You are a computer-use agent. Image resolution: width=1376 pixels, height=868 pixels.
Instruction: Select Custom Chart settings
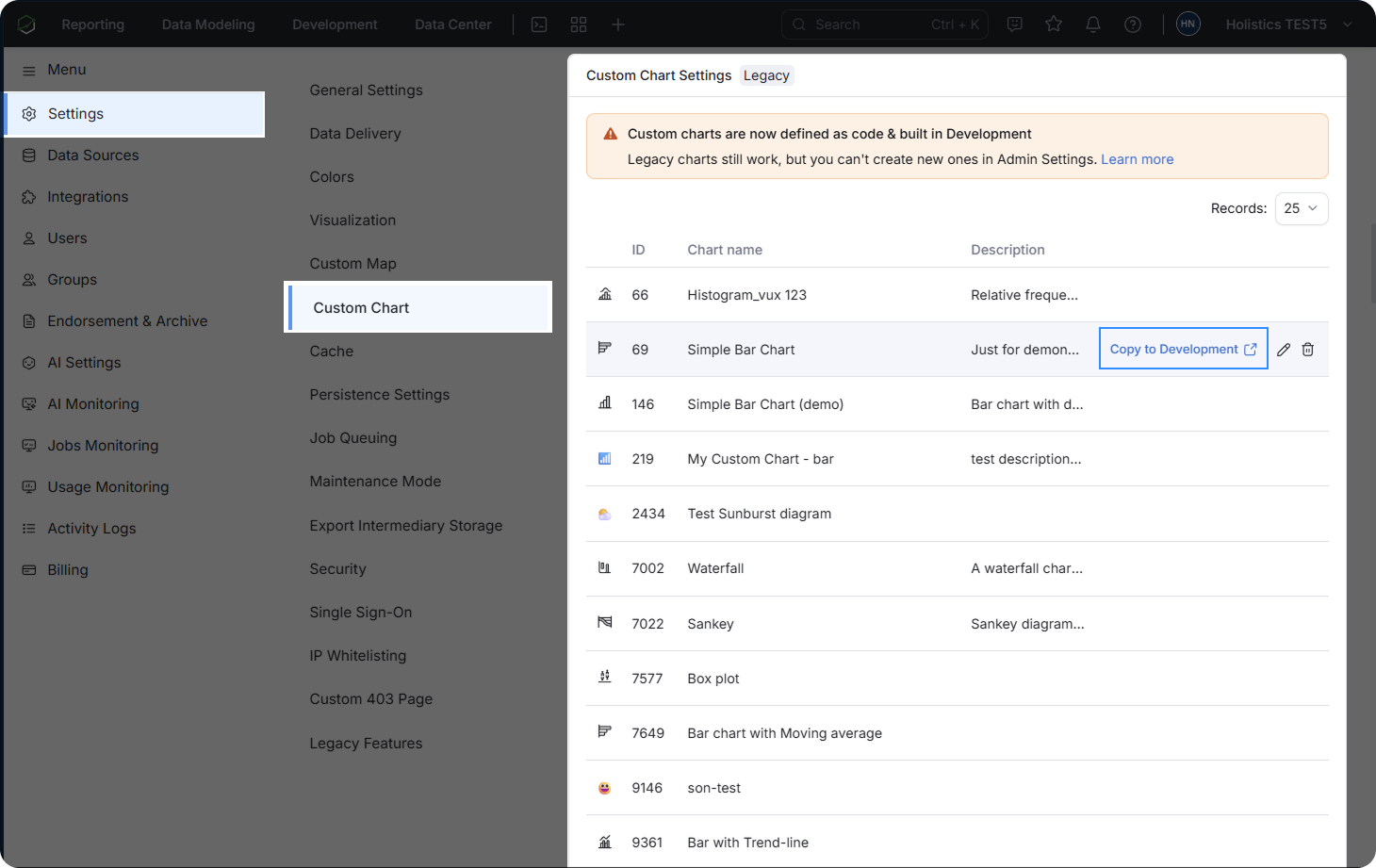point(418,308)
